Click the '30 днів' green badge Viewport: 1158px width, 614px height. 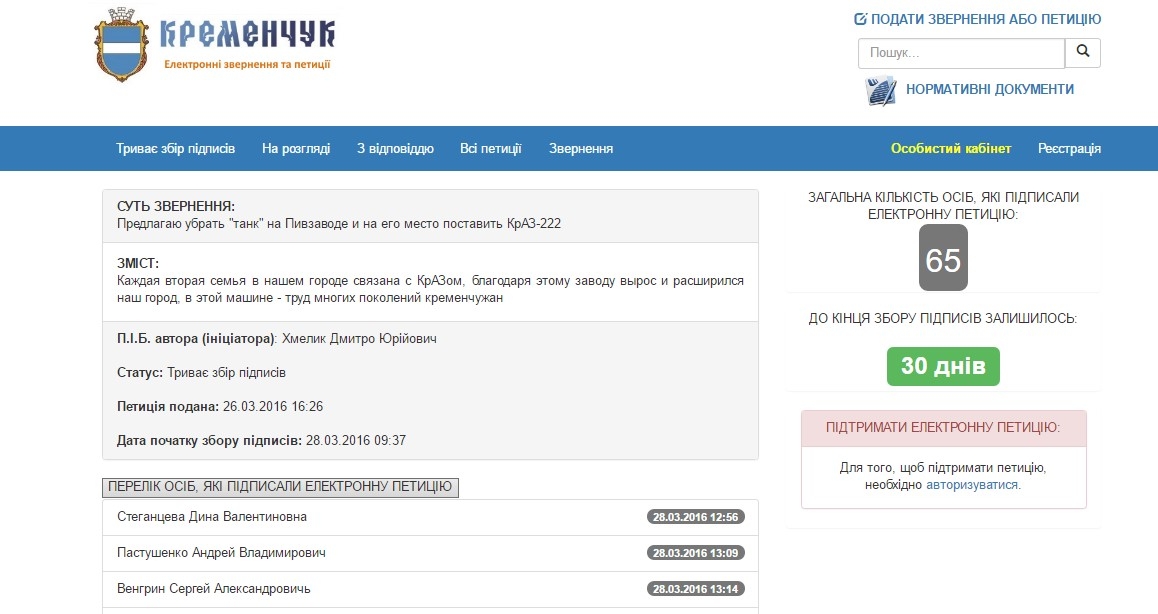pyautogui.click(x=943, y=366)
